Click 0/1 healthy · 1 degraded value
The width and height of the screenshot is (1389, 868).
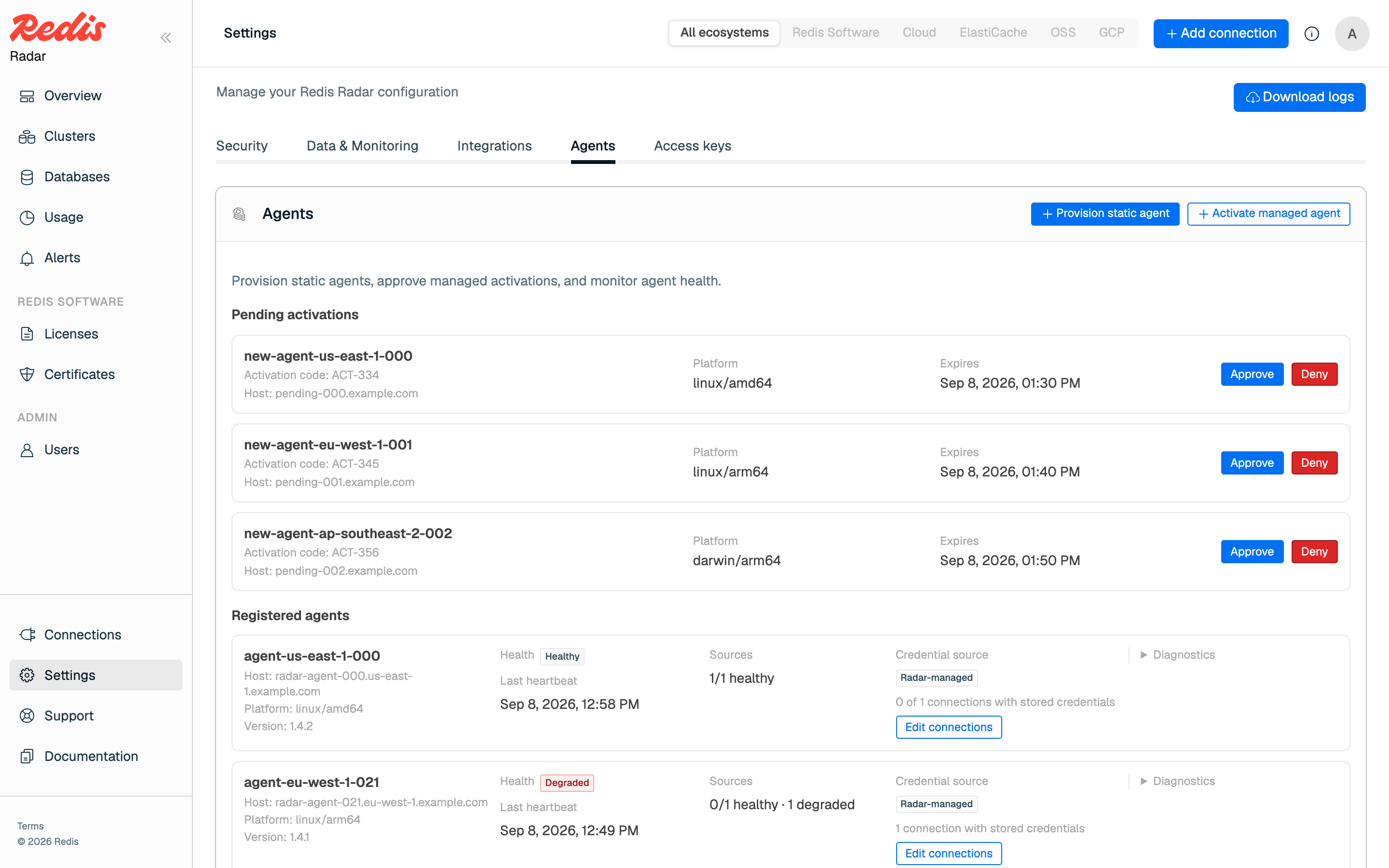tap(782, 804)
